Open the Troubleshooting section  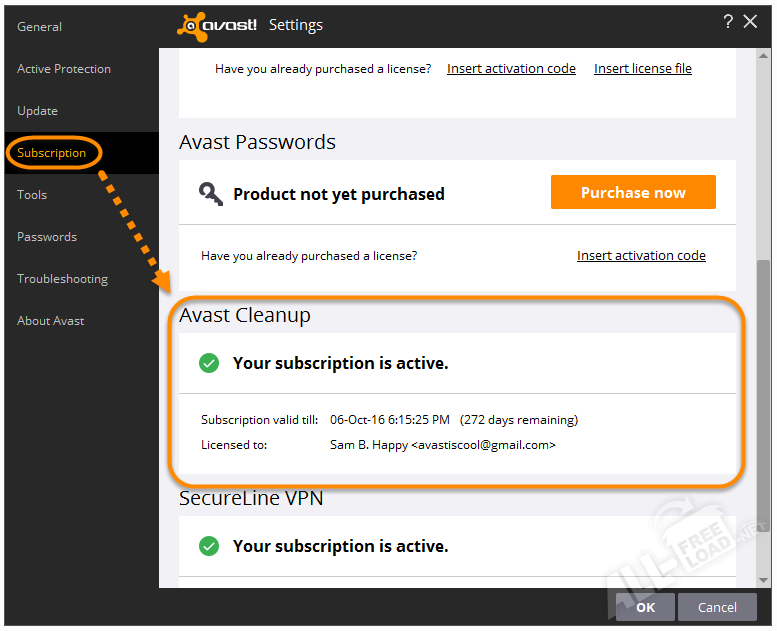pos(62,279)
